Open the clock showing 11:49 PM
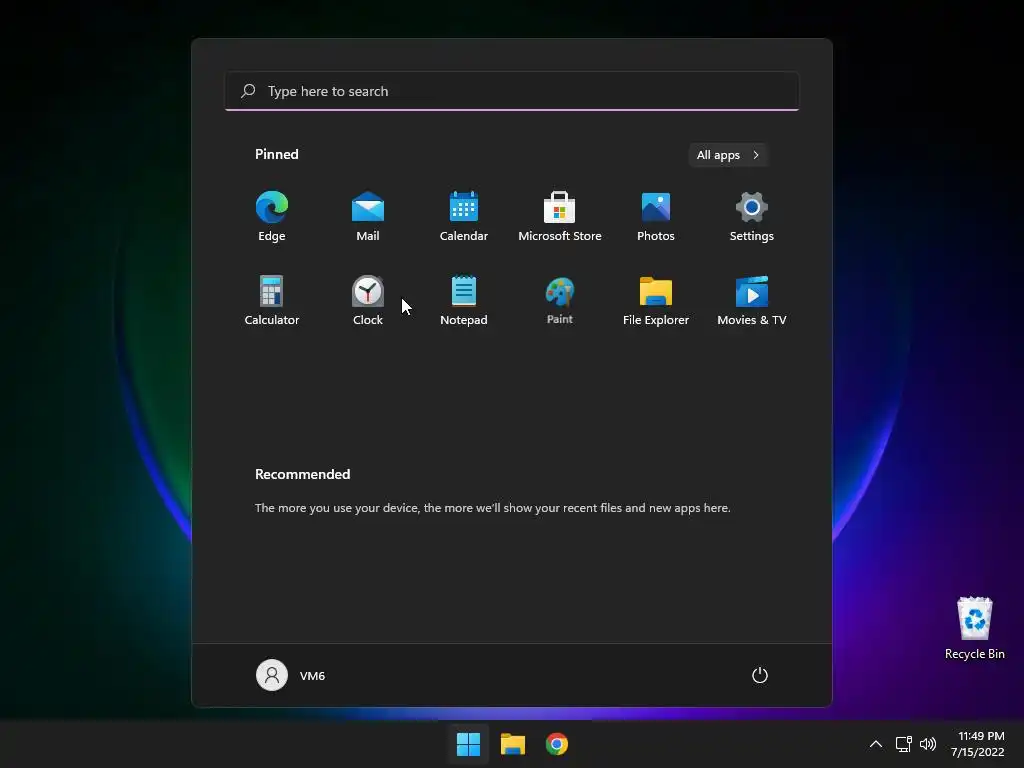The image size is (1024, 768). point(978,744)
